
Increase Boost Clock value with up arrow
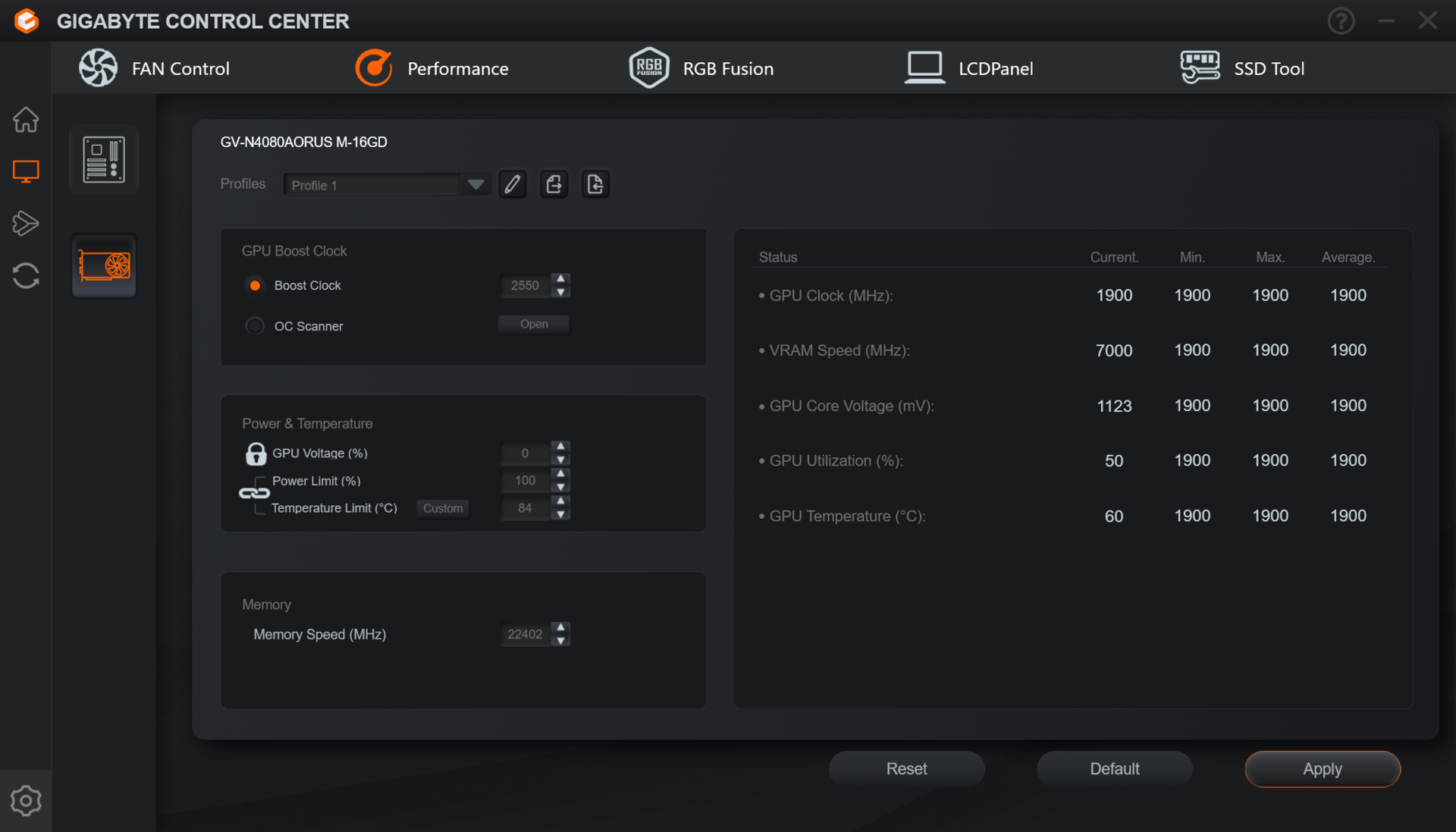560,279
